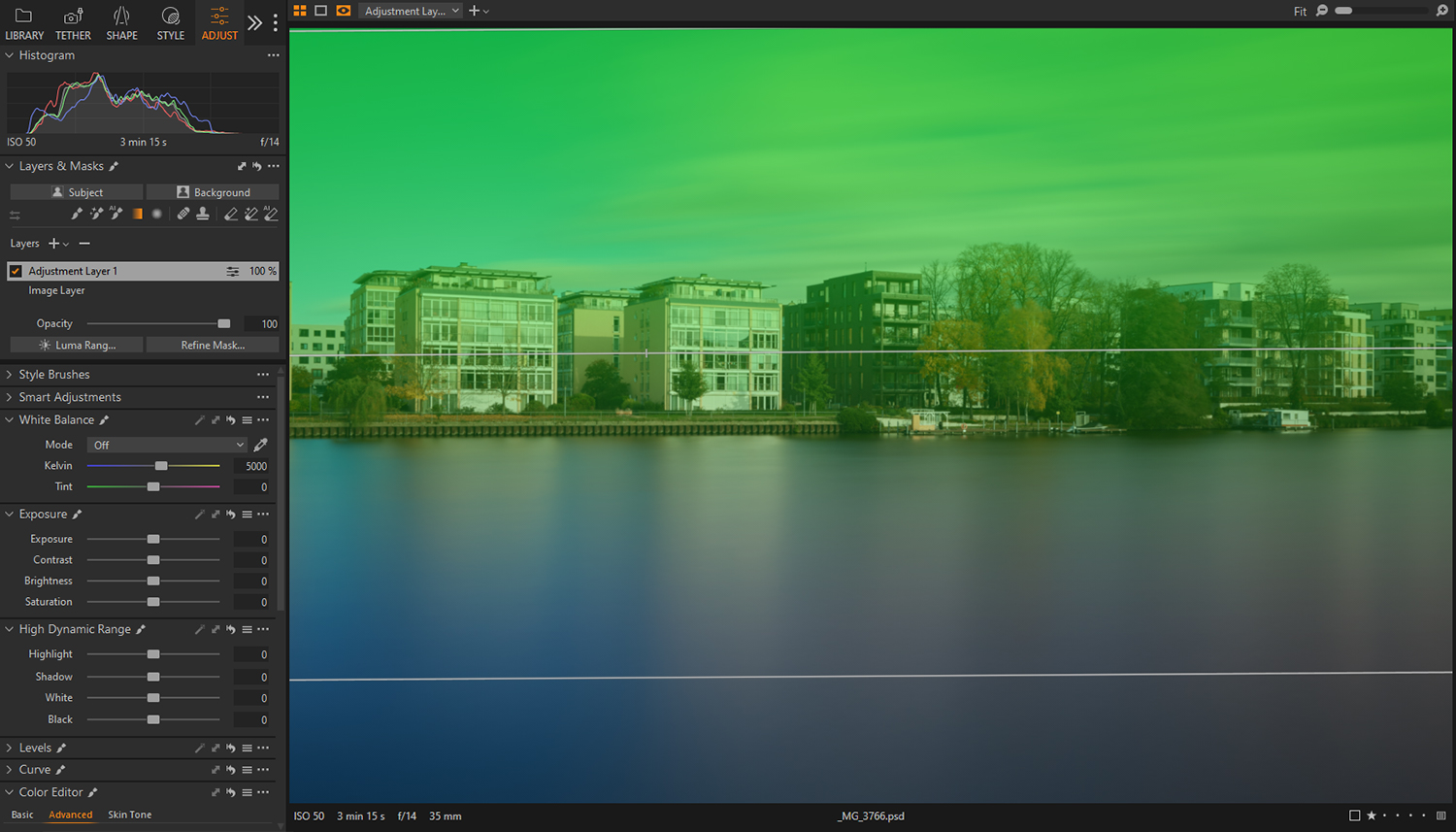Image resolution: width=1456 pixels, height=832 pixels.
Task: Toggle the color tag square in status bar
Action: [x=1354, y=815]
